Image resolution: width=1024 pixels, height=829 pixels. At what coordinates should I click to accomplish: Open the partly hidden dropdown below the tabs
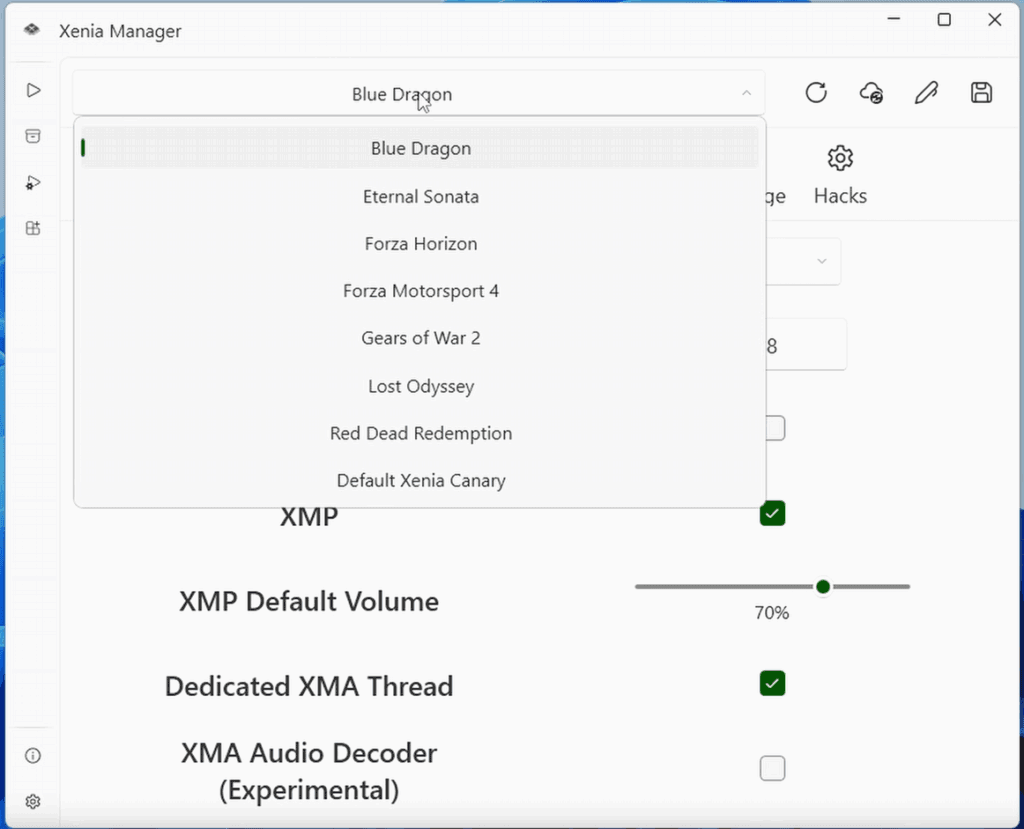tap(803, 261)
